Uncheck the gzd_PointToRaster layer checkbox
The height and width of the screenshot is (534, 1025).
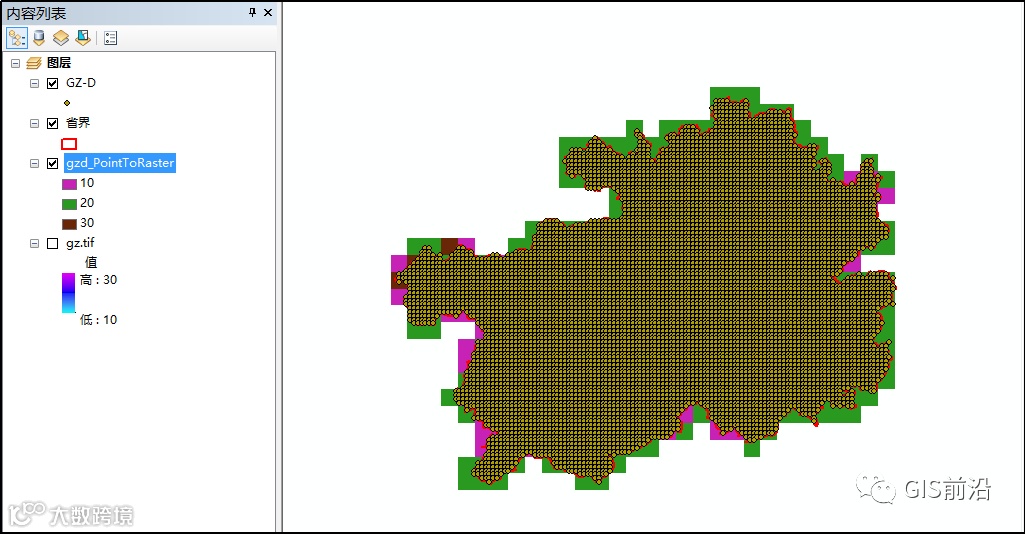pyautogui.click(x=53, y=163)
